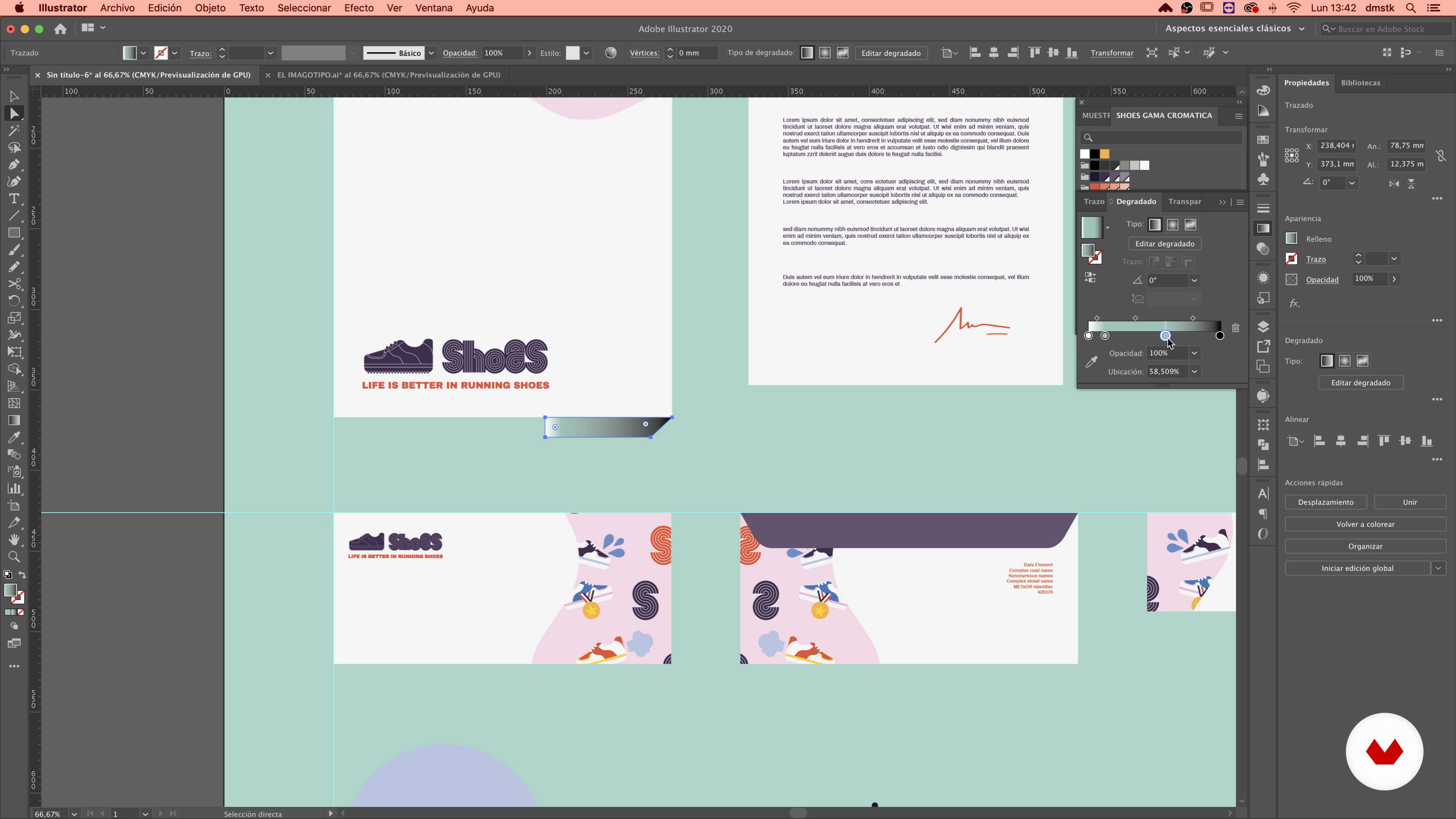Click Editar degradado in Degradado panel
The image size is (1456, 819).
tap(1164, 243)
